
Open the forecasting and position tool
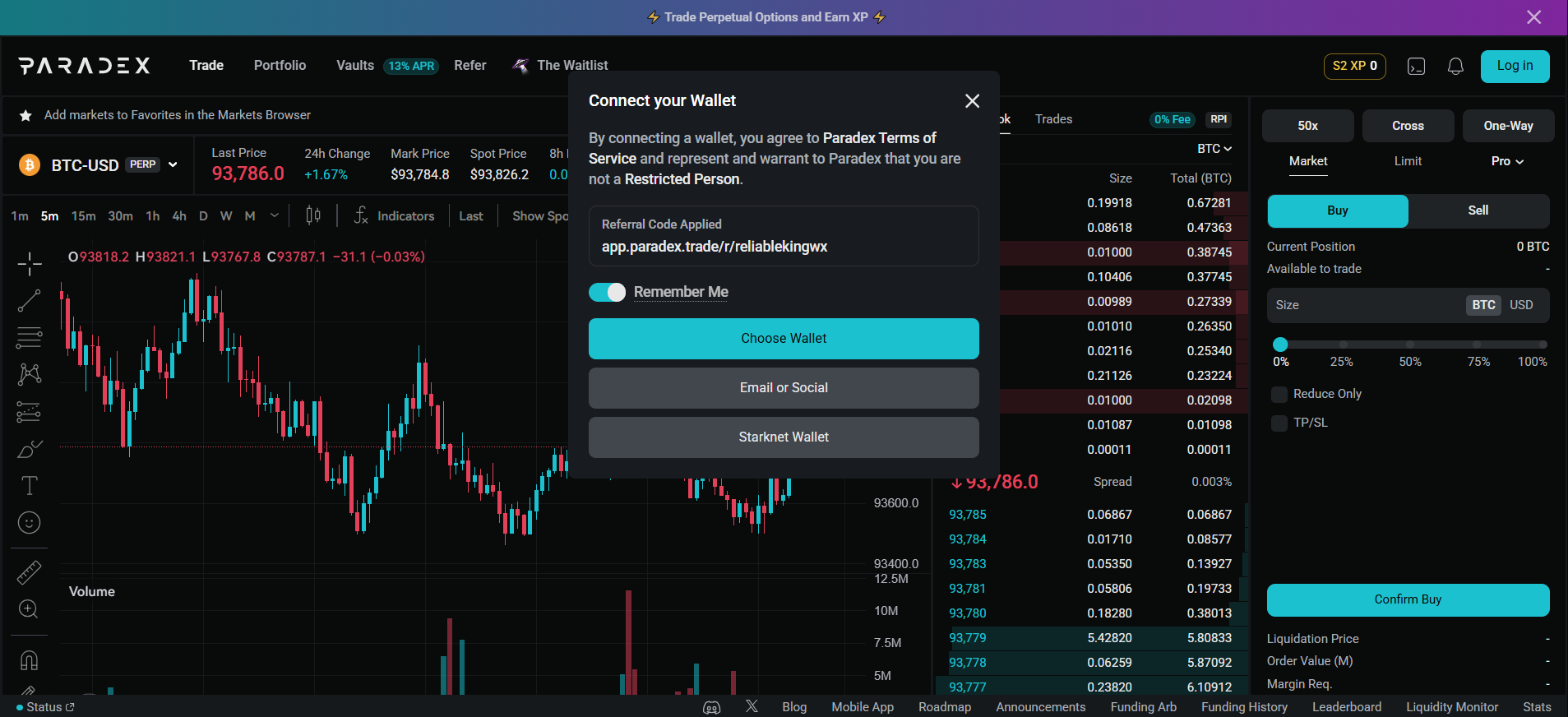point(30,411)
